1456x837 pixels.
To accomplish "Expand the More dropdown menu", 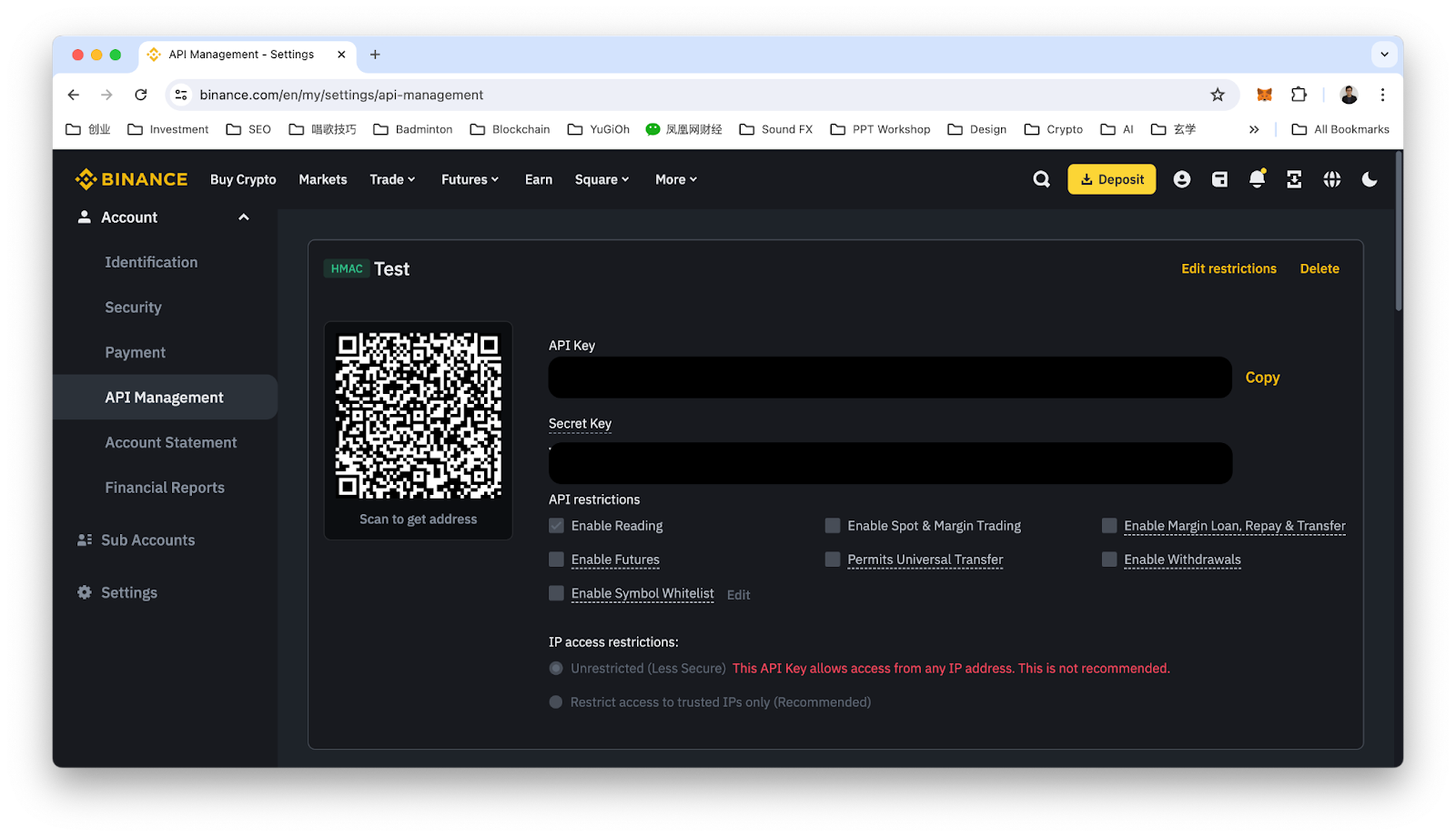I will click(676, 179).
